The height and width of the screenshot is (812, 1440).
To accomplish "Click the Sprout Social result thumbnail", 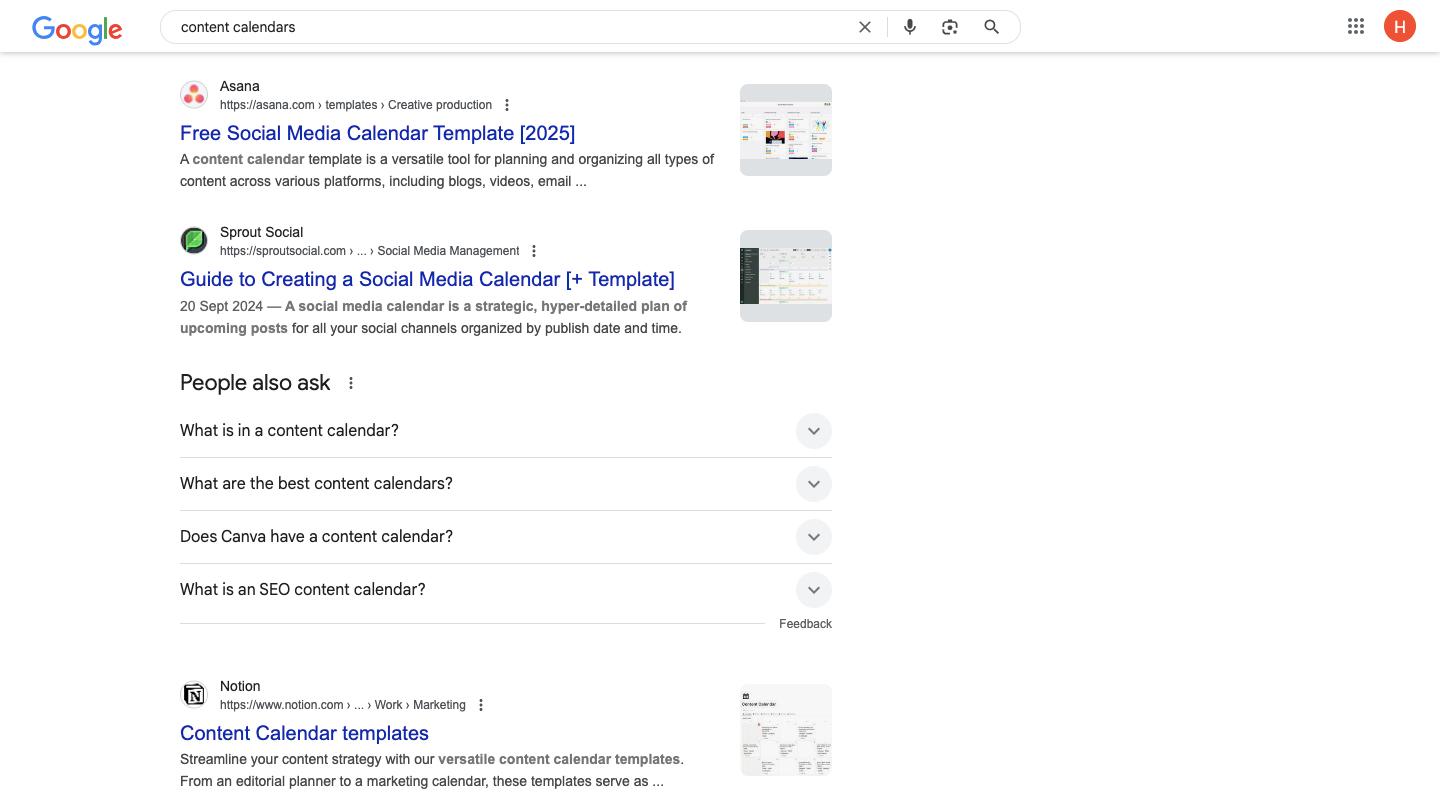I will 786,276.
